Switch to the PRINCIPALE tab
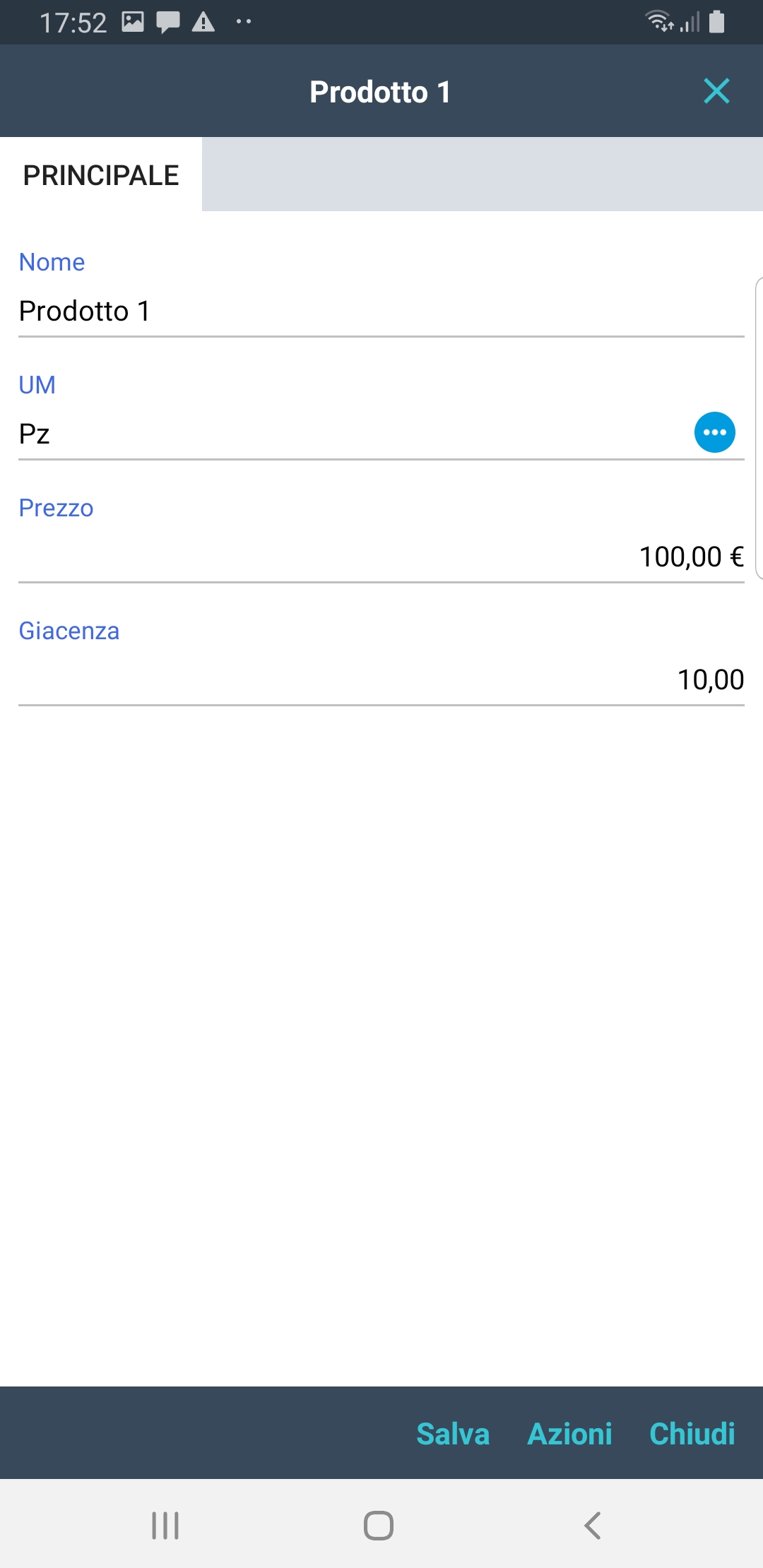 pos(101,175)
